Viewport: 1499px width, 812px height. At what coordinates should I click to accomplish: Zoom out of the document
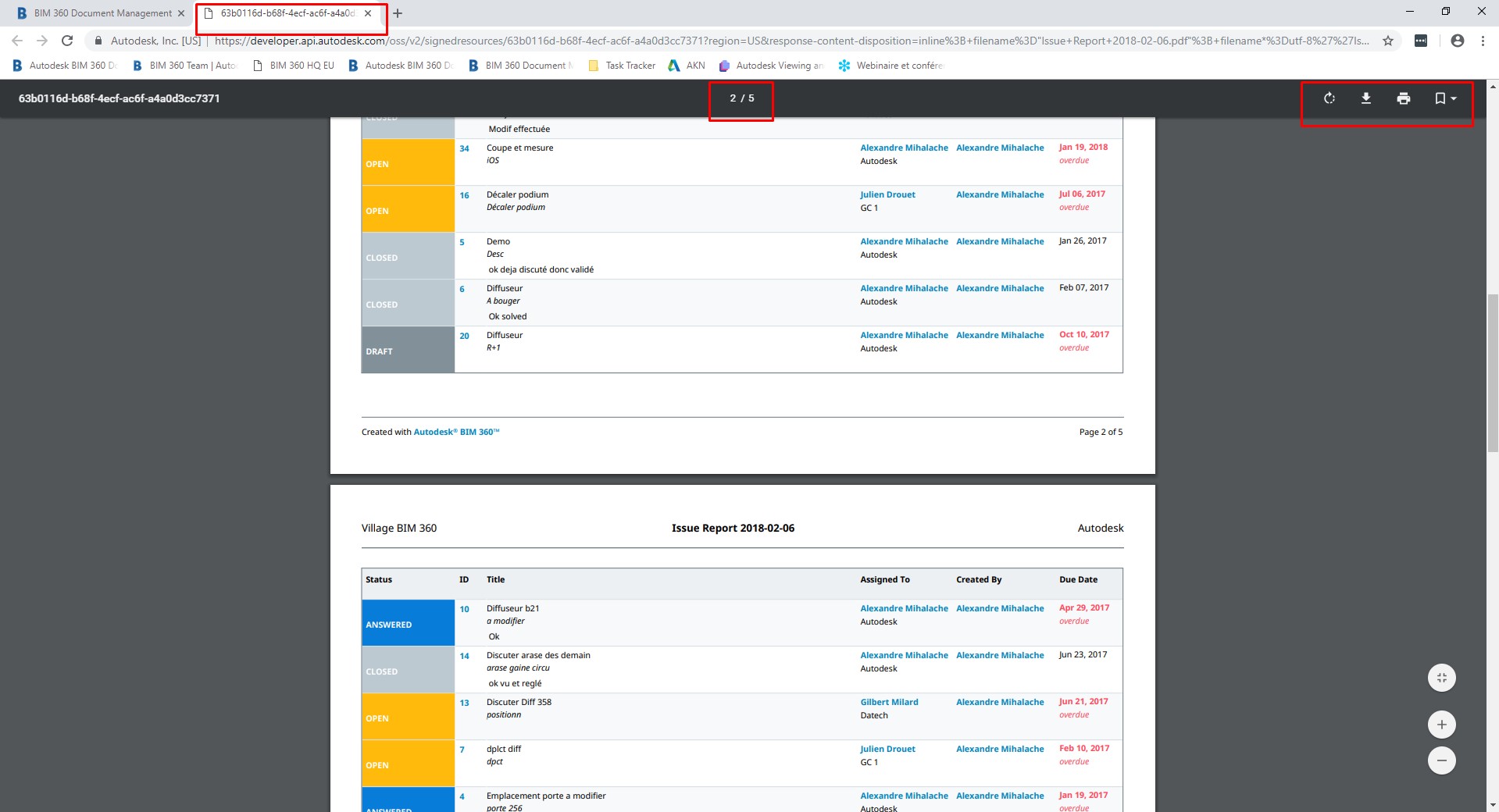[1441, 760]
